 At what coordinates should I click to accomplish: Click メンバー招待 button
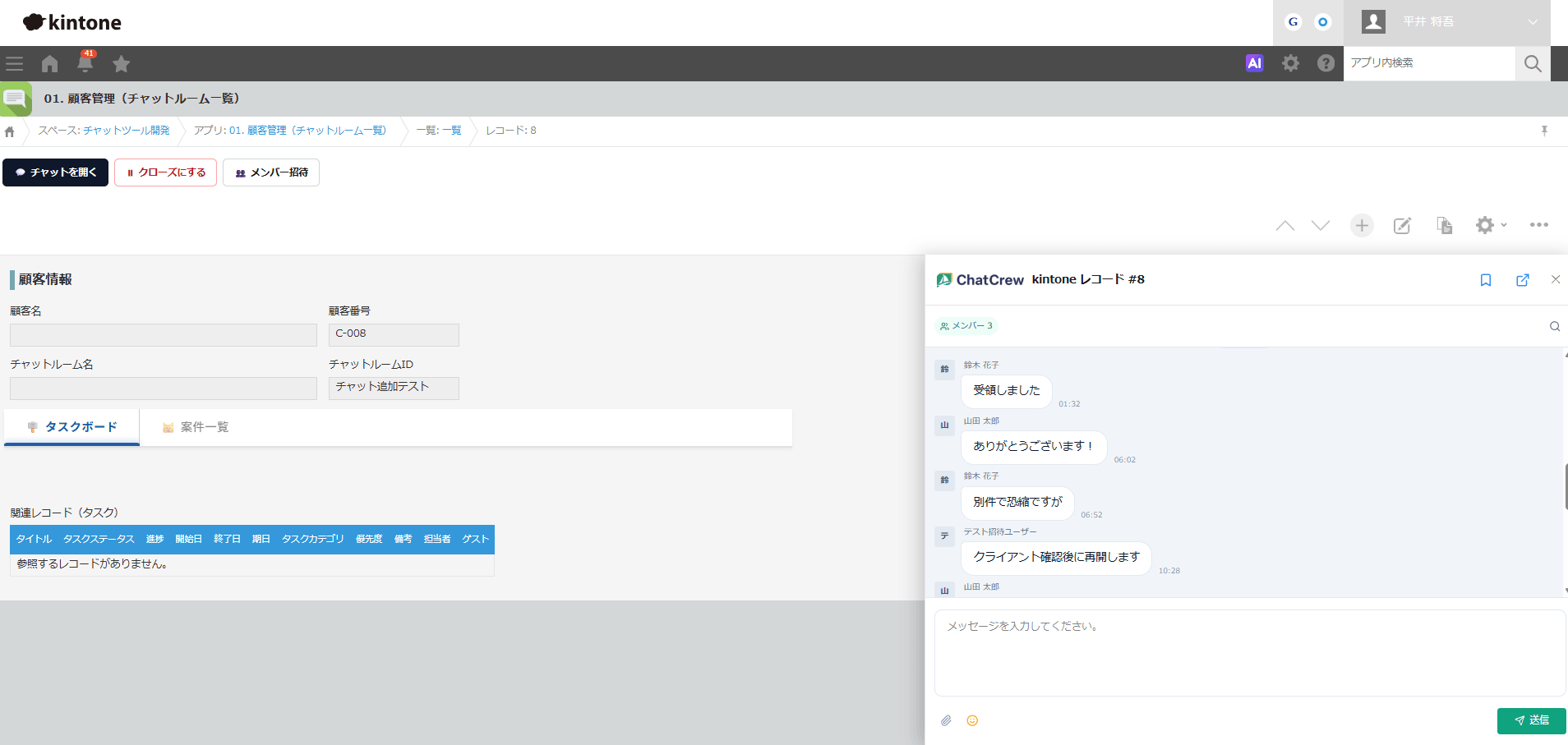(271, 172)
